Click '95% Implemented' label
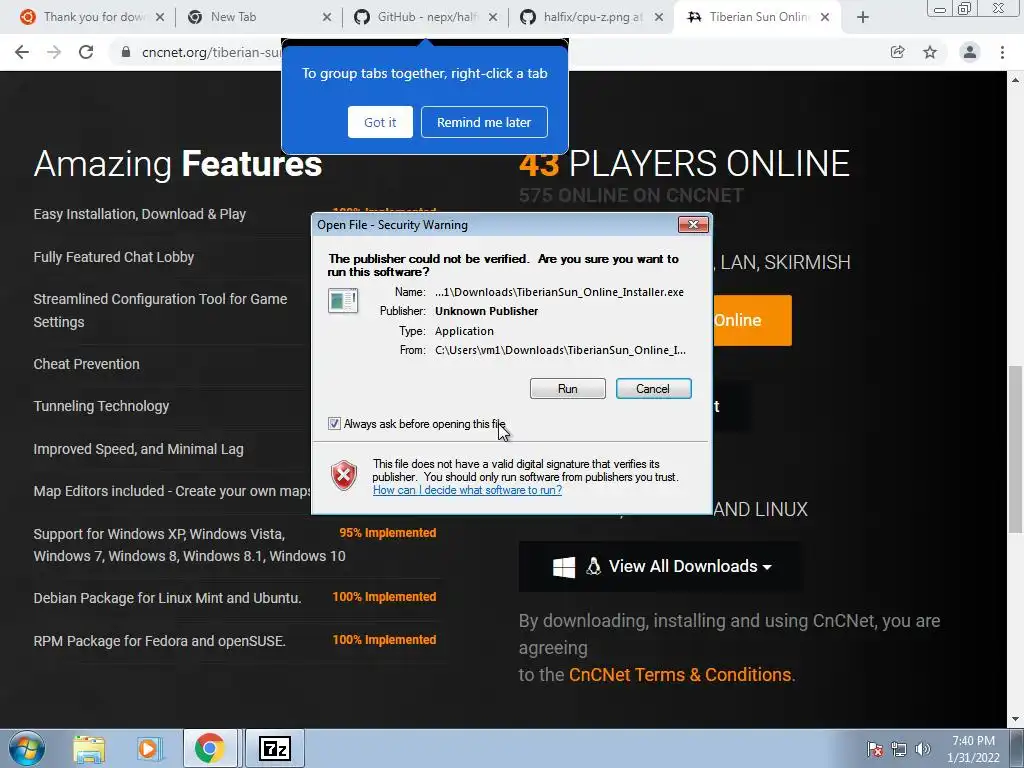This screenshot has height=768, width=1024. point(387,533)
